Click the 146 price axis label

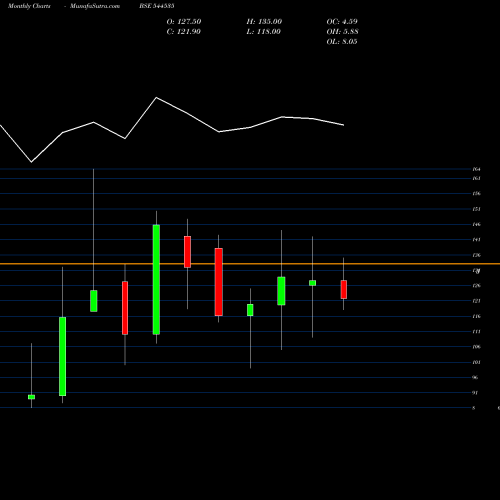pyautogui.click(x=476, y=224)
